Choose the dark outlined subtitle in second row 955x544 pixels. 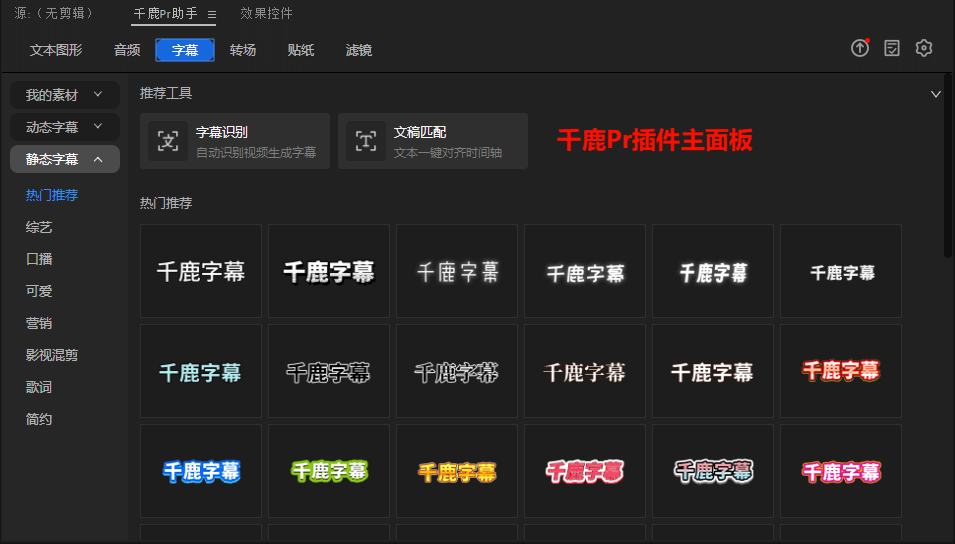tap(329, 371)
